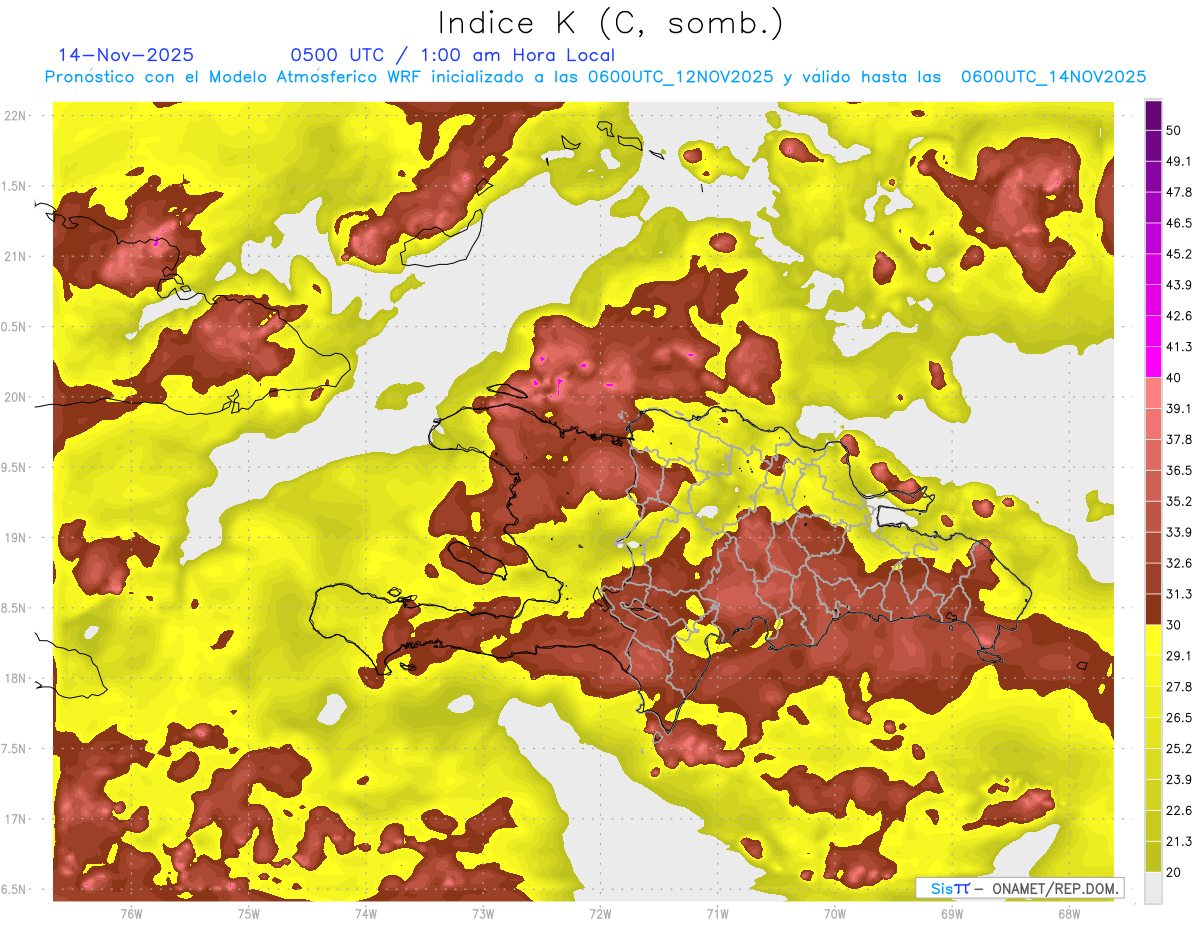Click the '20' color bar label

tap(1175, 872)
